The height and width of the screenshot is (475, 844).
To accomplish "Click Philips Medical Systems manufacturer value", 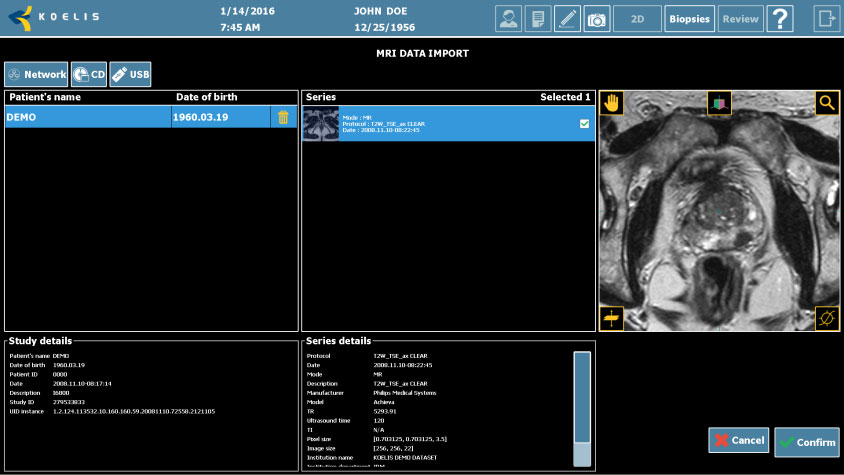I will (x=405, y=393).
